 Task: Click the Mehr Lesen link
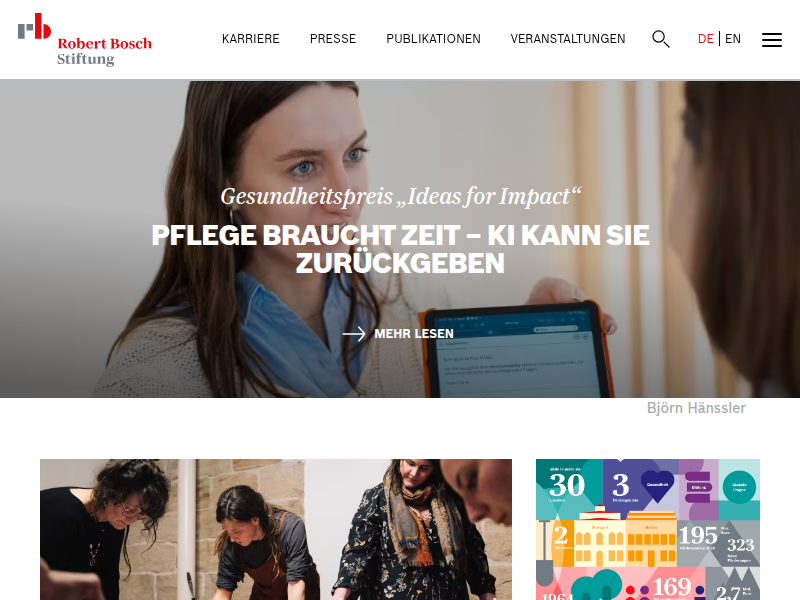(x=414, y=334)
